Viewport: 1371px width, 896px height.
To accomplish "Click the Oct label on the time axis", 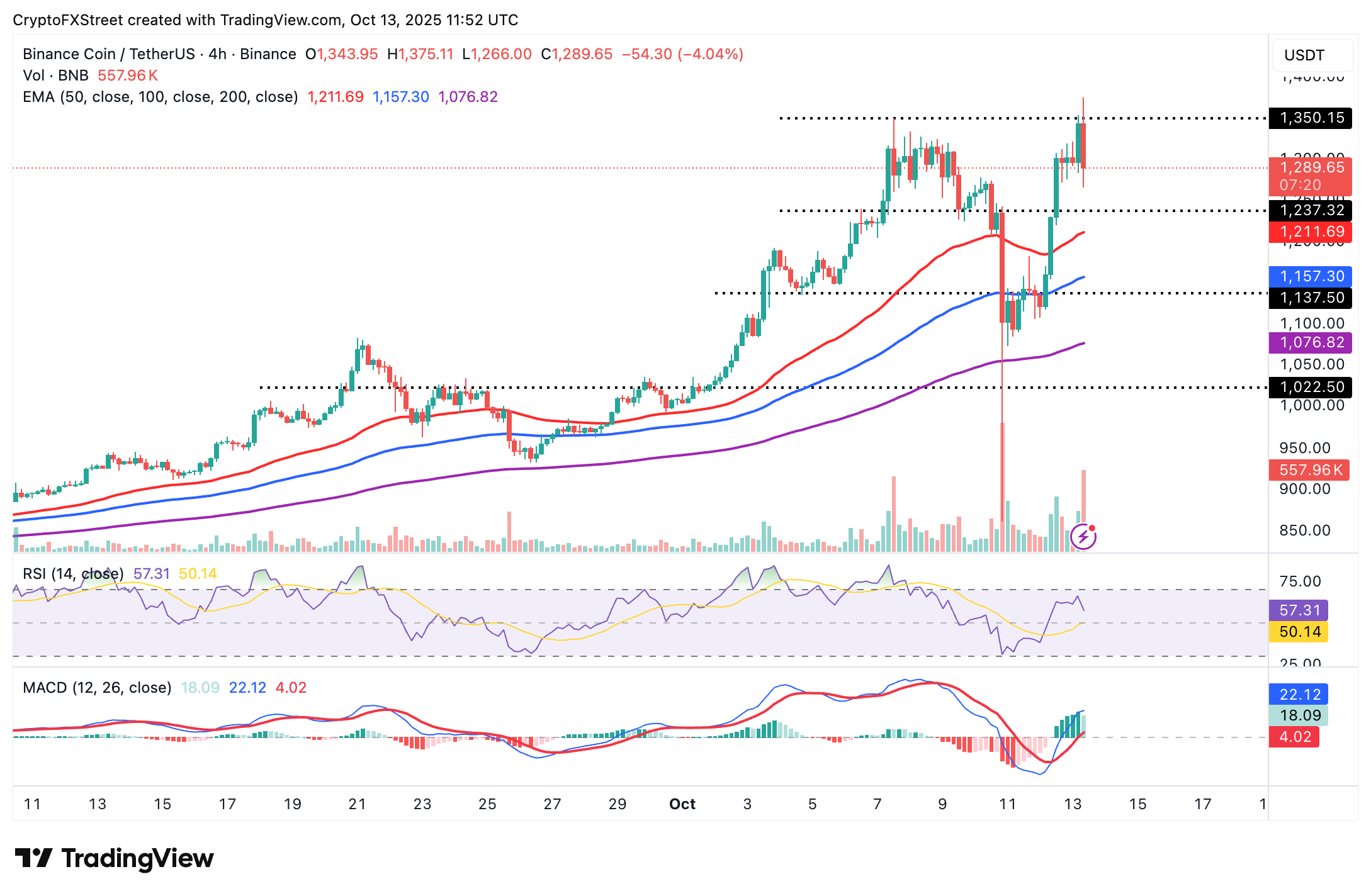I will [x=682, y=804].
